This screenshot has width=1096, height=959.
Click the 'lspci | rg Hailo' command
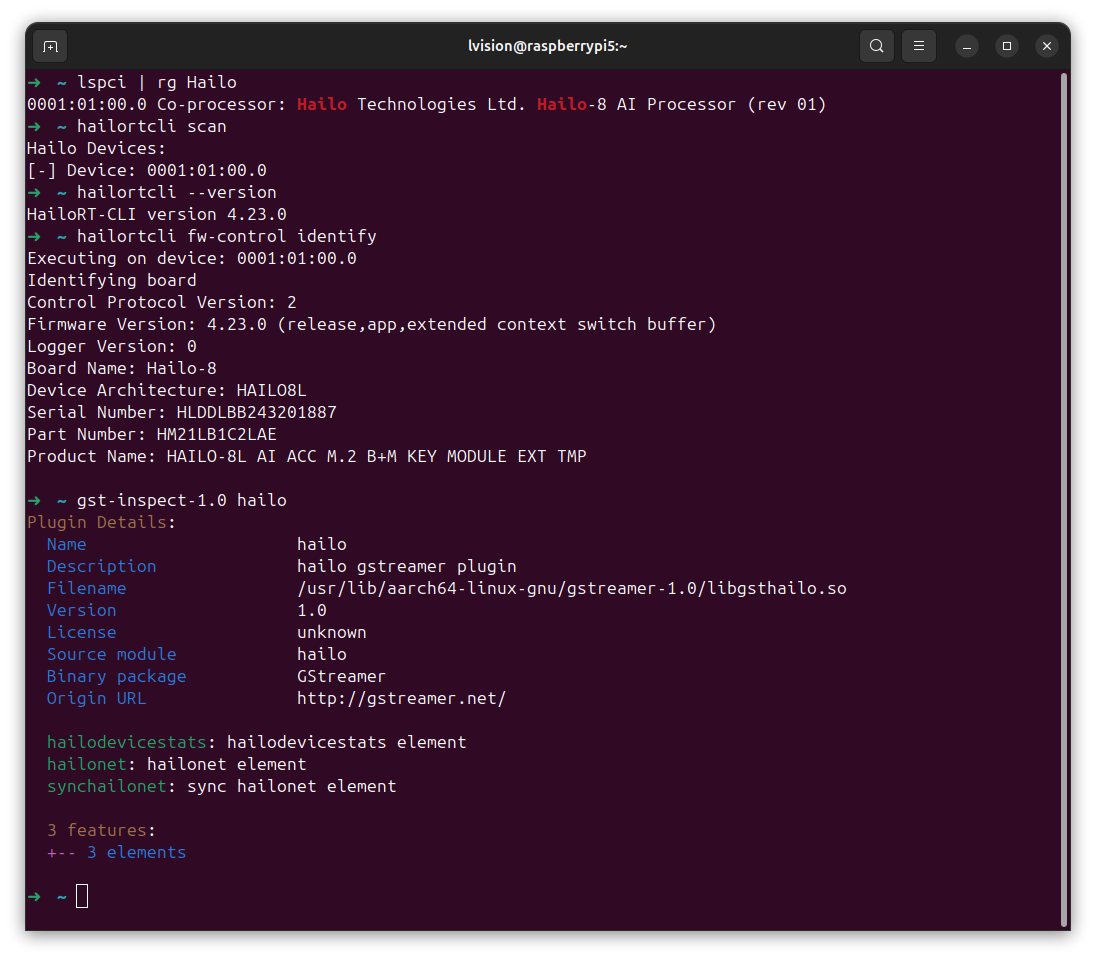(x=157, y=82)
